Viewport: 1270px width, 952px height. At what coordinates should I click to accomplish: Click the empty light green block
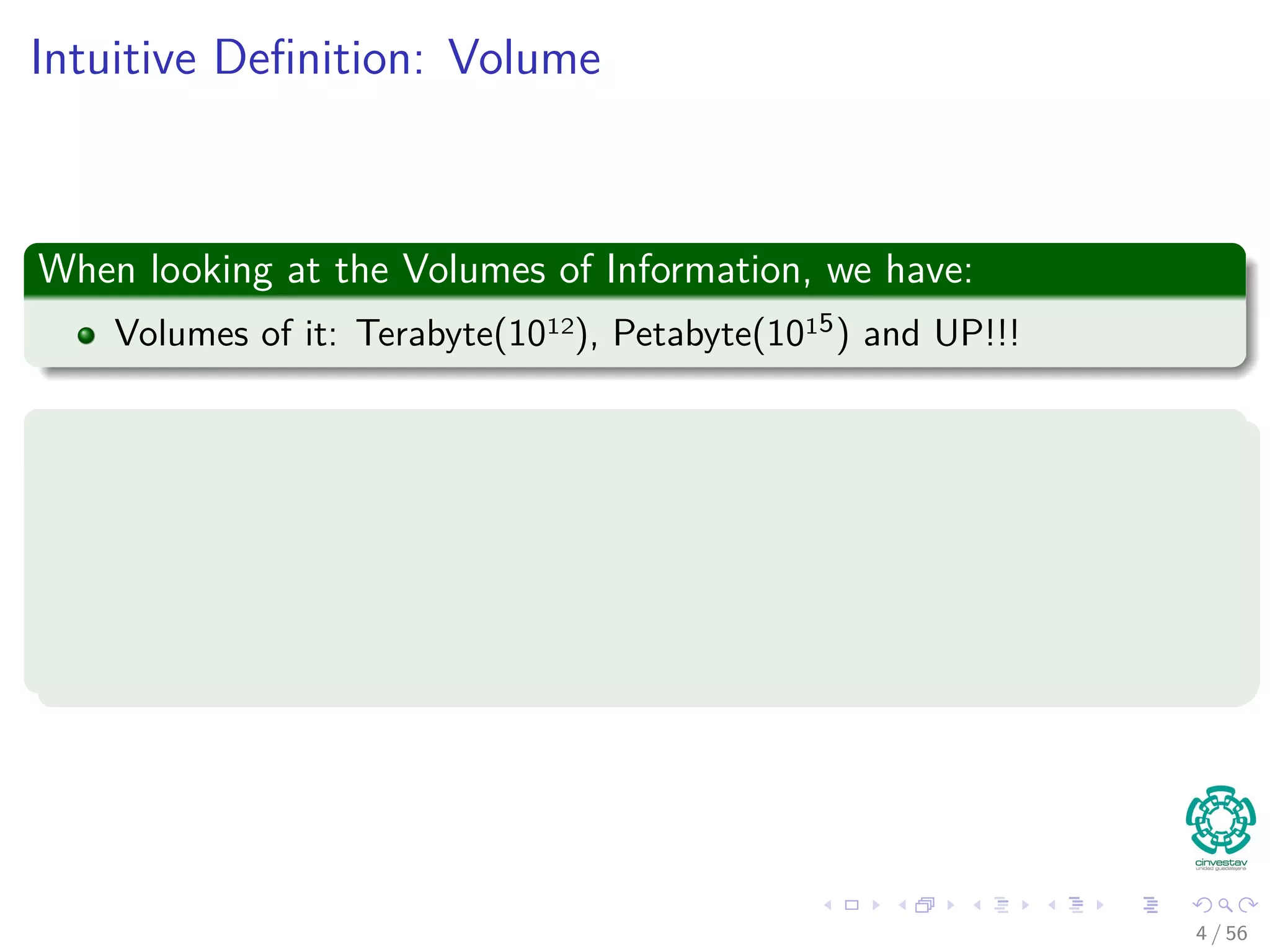coord(642,558)
